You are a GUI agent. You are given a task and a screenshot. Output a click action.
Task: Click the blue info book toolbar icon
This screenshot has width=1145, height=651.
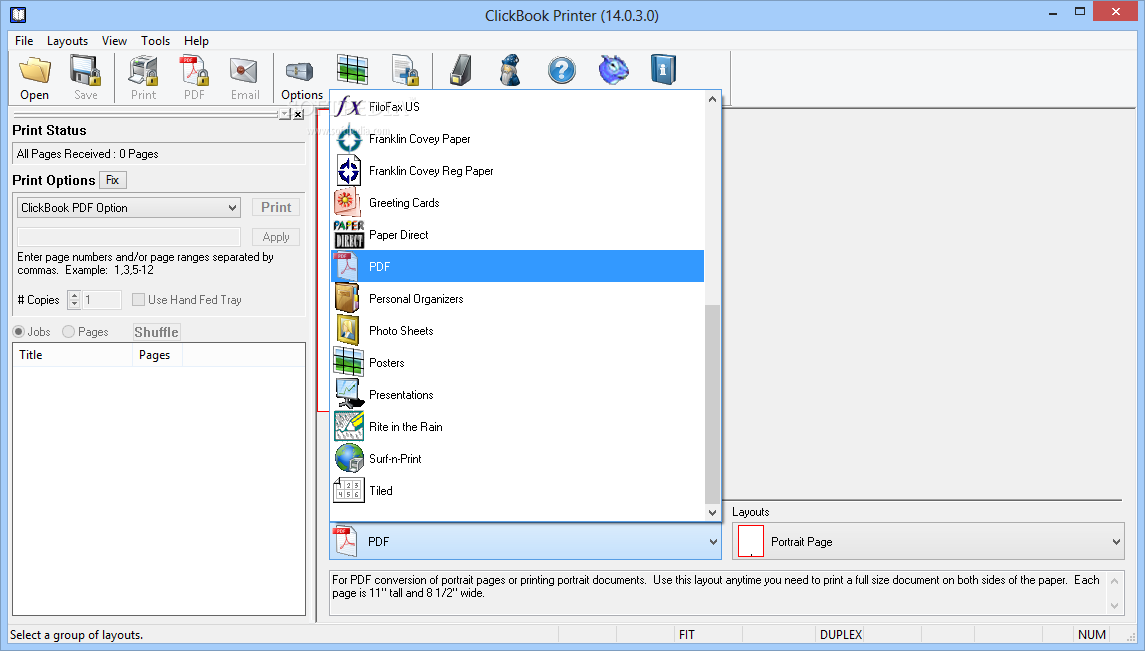click(663, 70)
